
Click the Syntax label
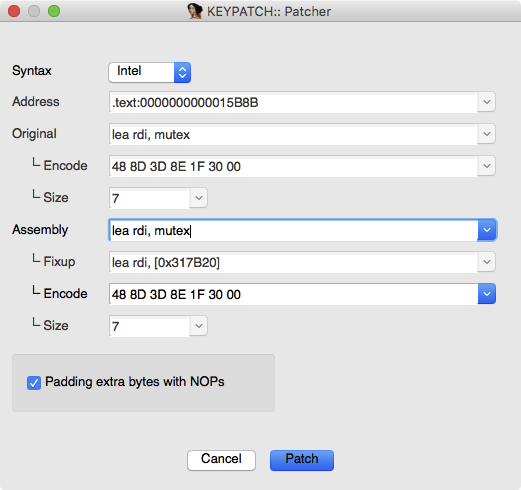[x=32, y=71]
